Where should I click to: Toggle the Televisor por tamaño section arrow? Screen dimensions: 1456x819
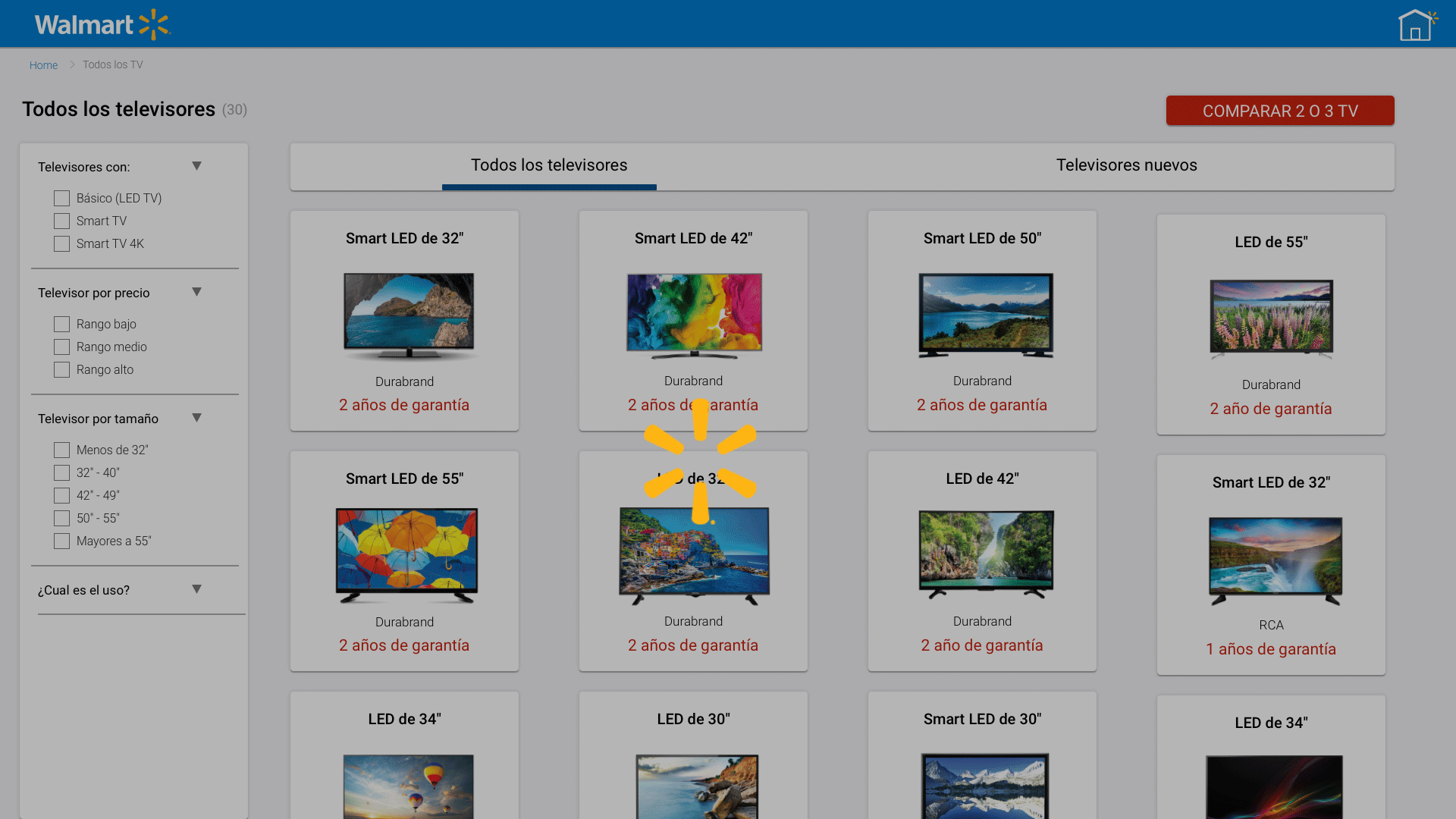click(x=196, y=418)
